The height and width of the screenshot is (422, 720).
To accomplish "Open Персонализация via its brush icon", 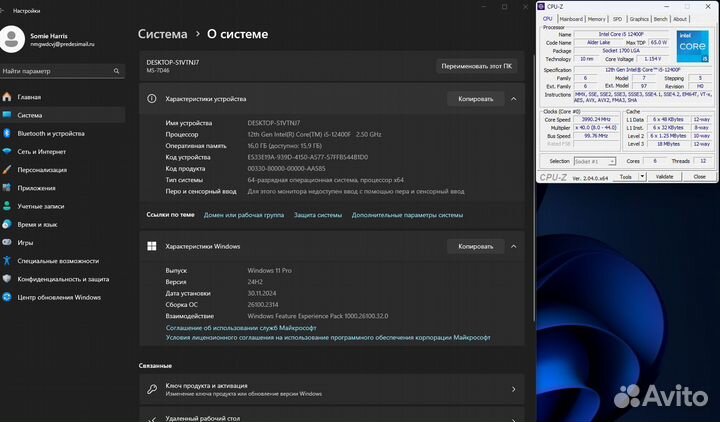I will tap(8, 169).
